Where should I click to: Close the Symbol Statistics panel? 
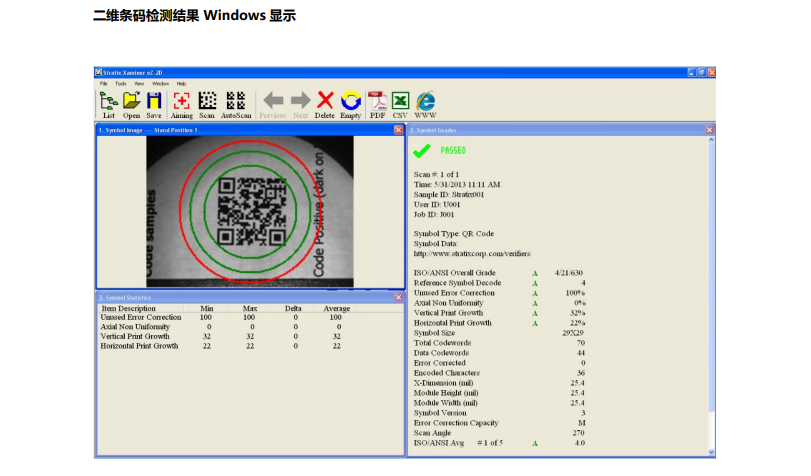398,298
